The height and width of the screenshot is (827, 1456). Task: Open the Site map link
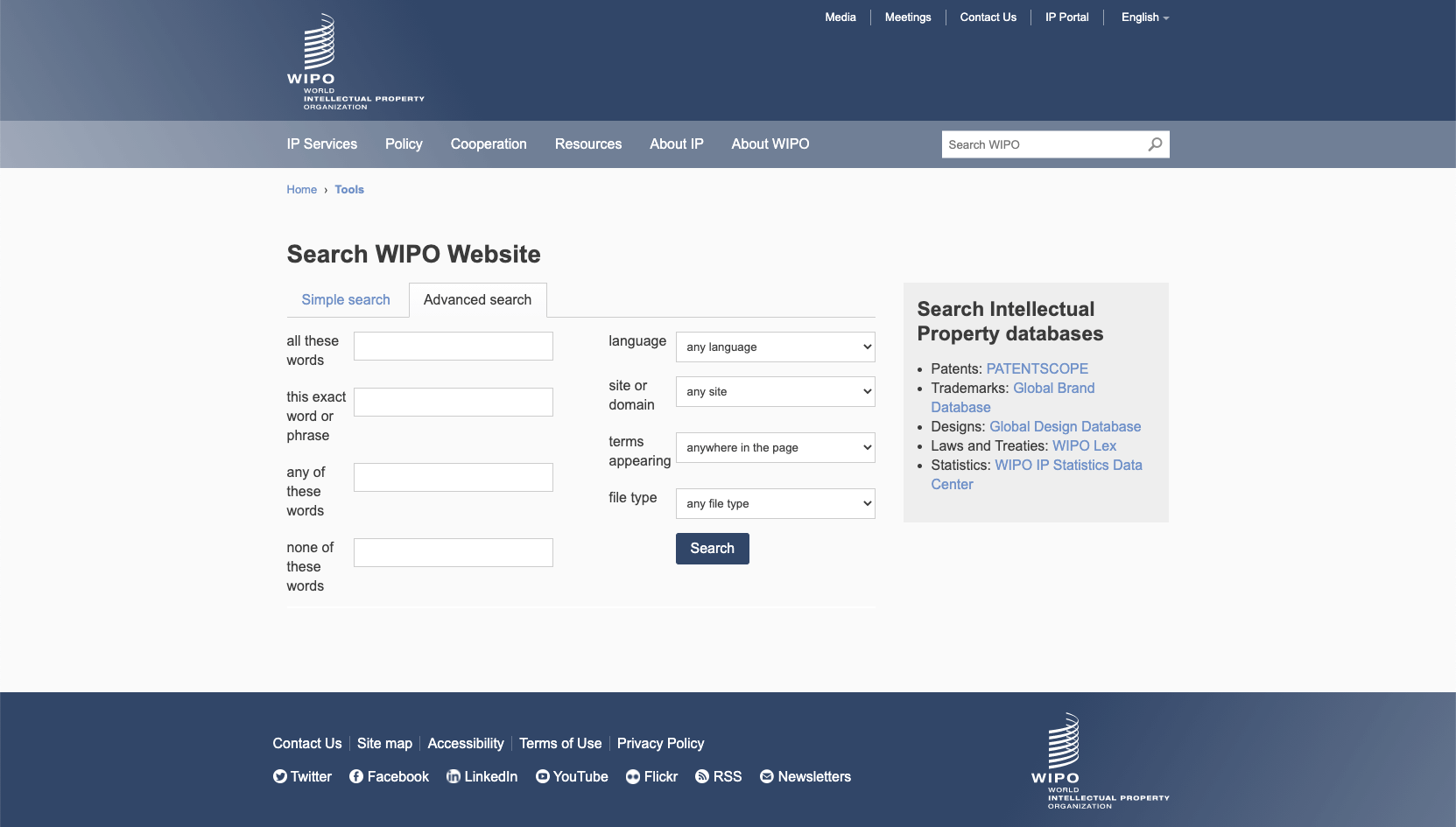(x=384, y=743)
